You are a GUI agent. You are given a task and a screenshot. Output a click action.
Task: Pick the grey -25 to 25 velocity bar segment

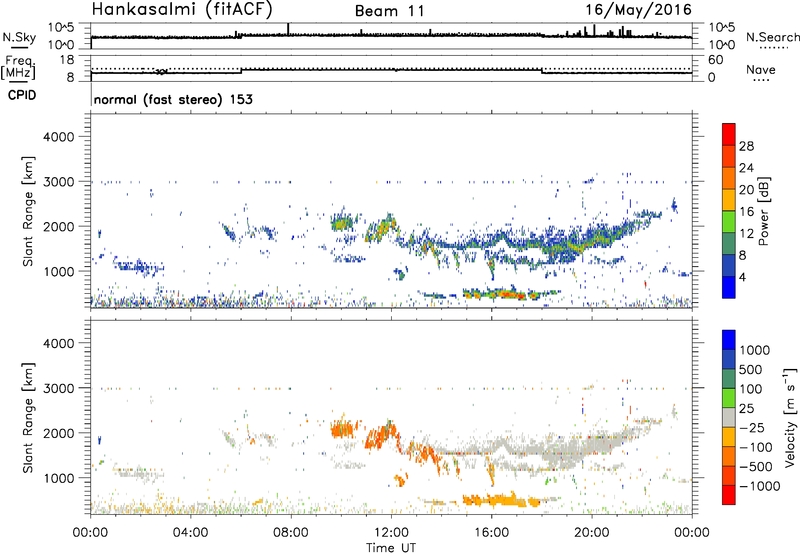click(729, 418)
